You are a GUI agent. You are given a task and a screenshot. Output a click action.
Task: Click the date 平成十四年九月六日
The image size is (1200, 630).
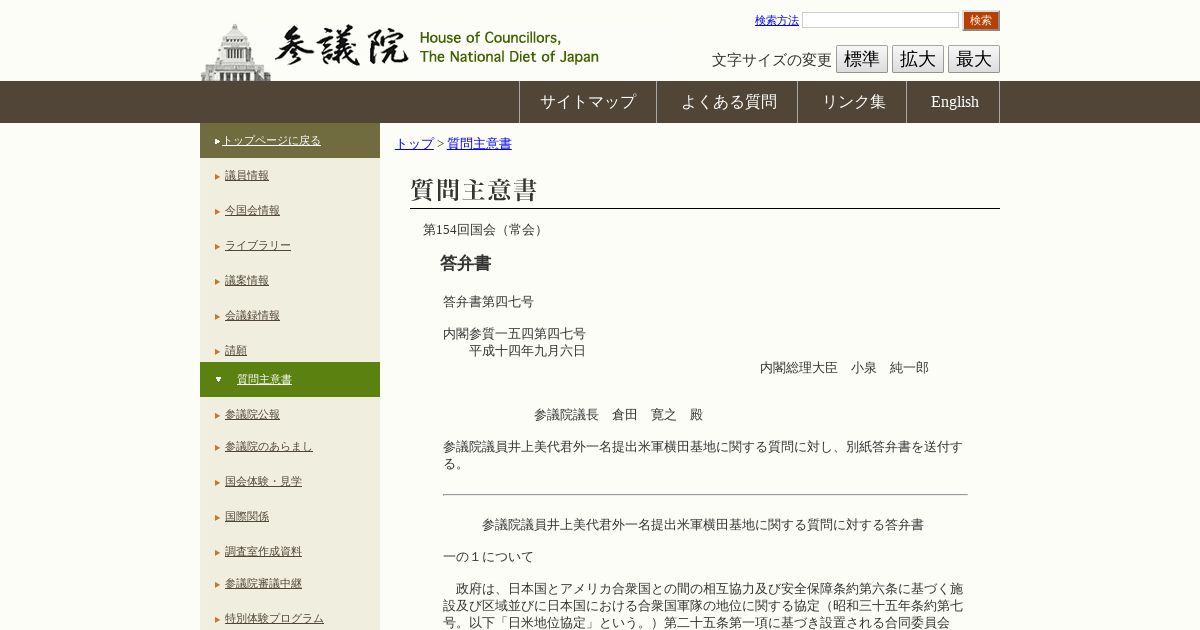[x=527, y=351]
